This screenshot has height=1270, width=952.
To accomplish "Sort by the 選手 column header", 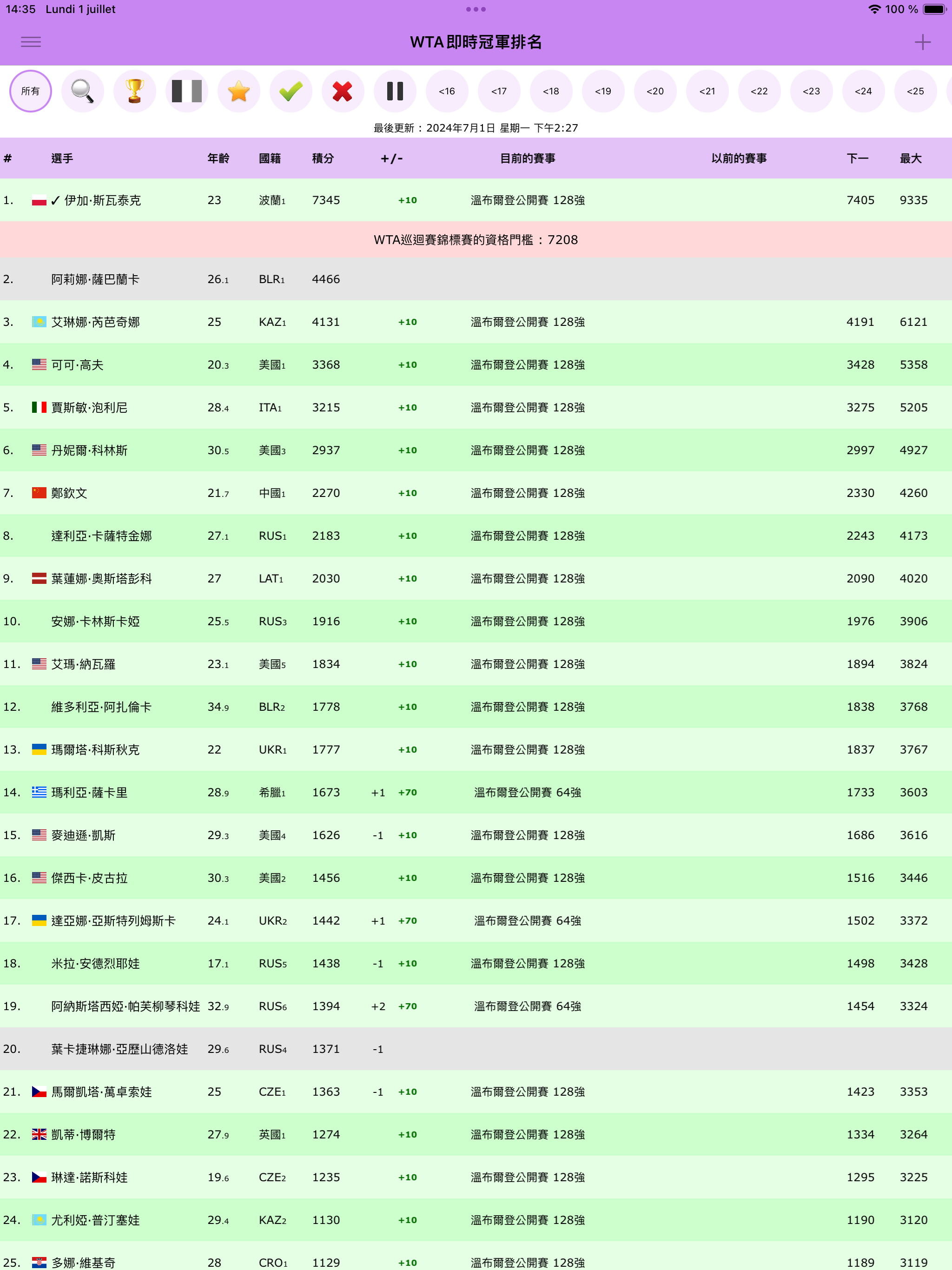I will [62, 159].
